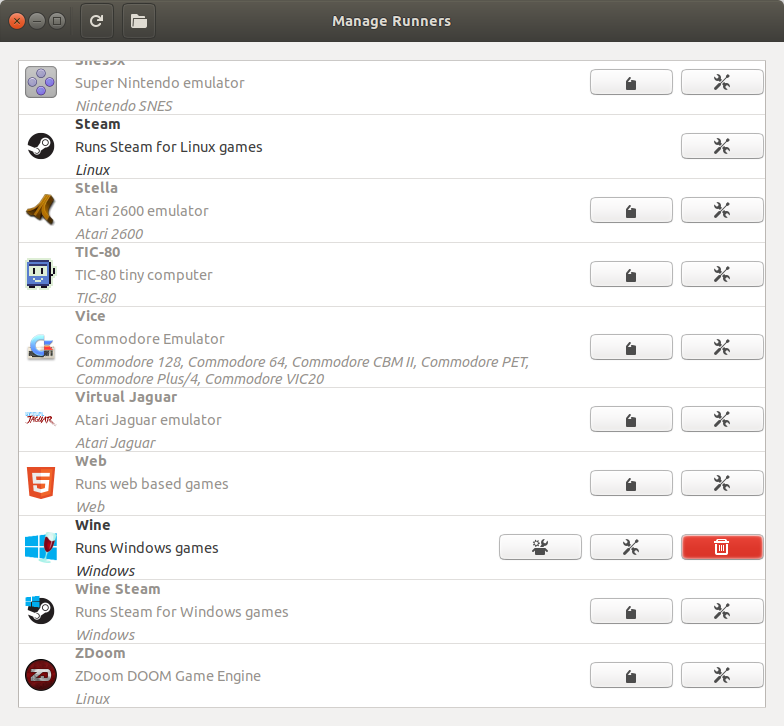
Task: Select the 'ZDoom DOOM Game Engine' description
Action: pyautogui.click(x=168, y=676)
